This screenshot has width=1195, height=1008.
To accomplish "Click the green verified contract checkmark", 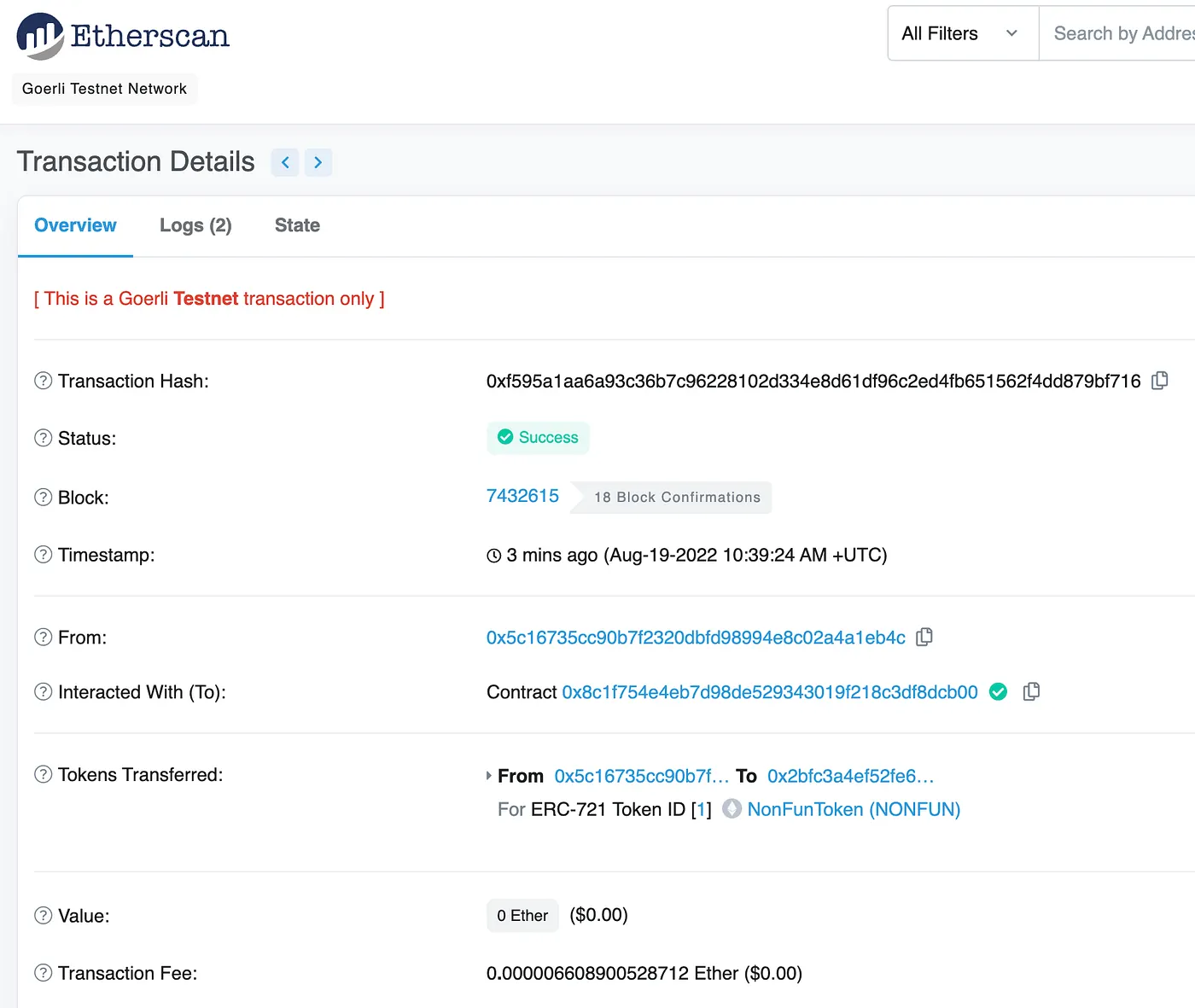I will coord(998,692).
